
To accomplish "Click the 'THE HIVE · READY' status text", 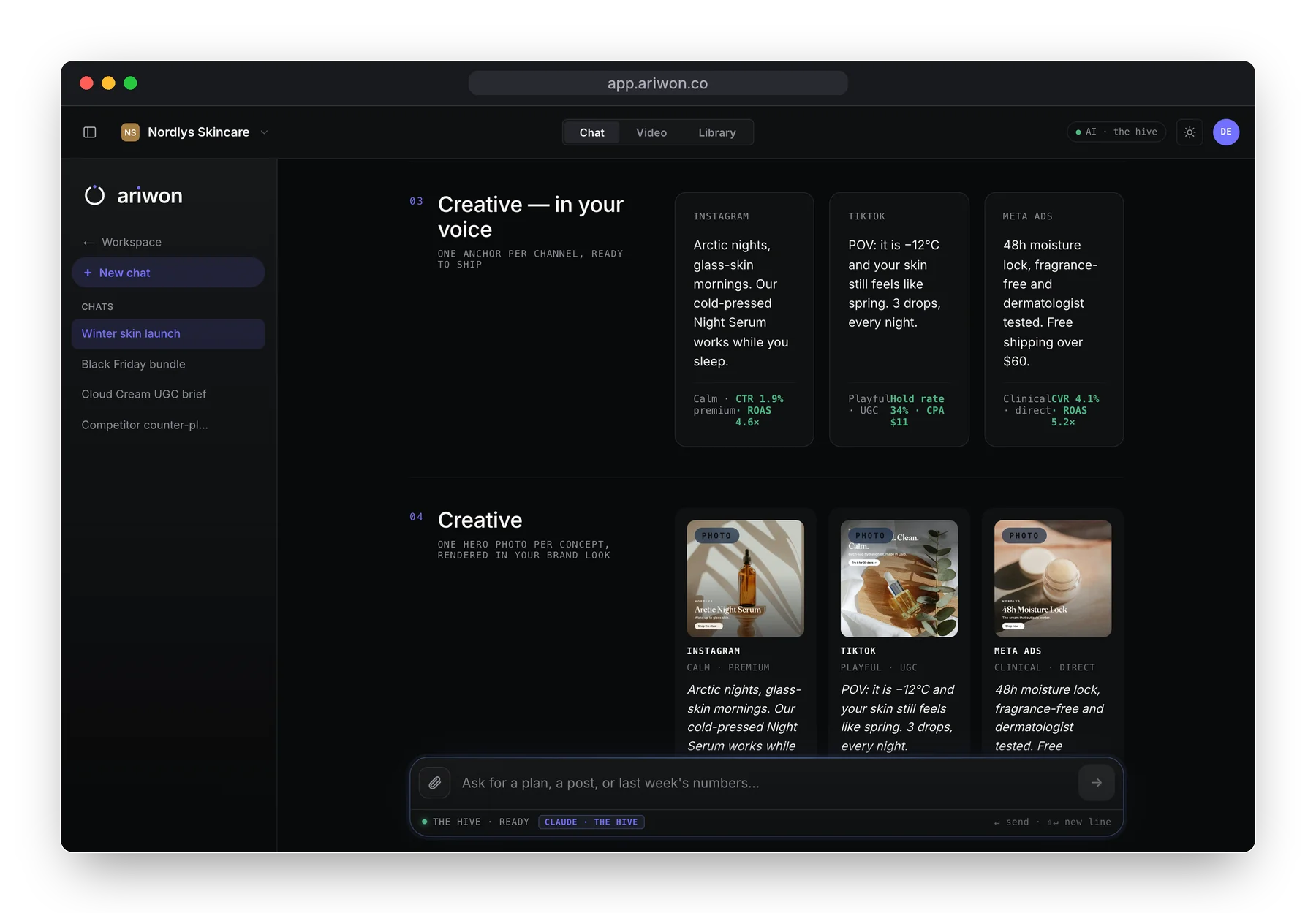I will [480, 822].
